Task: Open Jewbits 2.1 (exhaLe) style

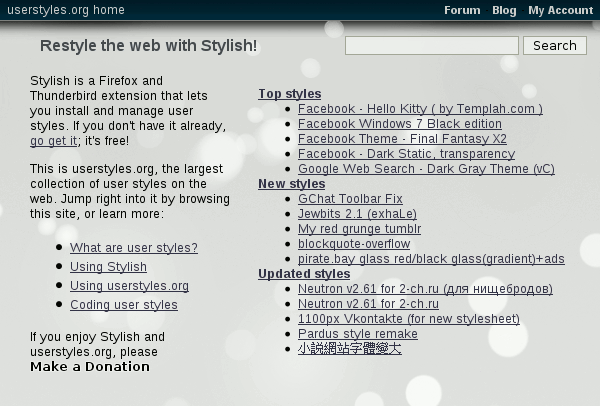Action: click(357, 214)
